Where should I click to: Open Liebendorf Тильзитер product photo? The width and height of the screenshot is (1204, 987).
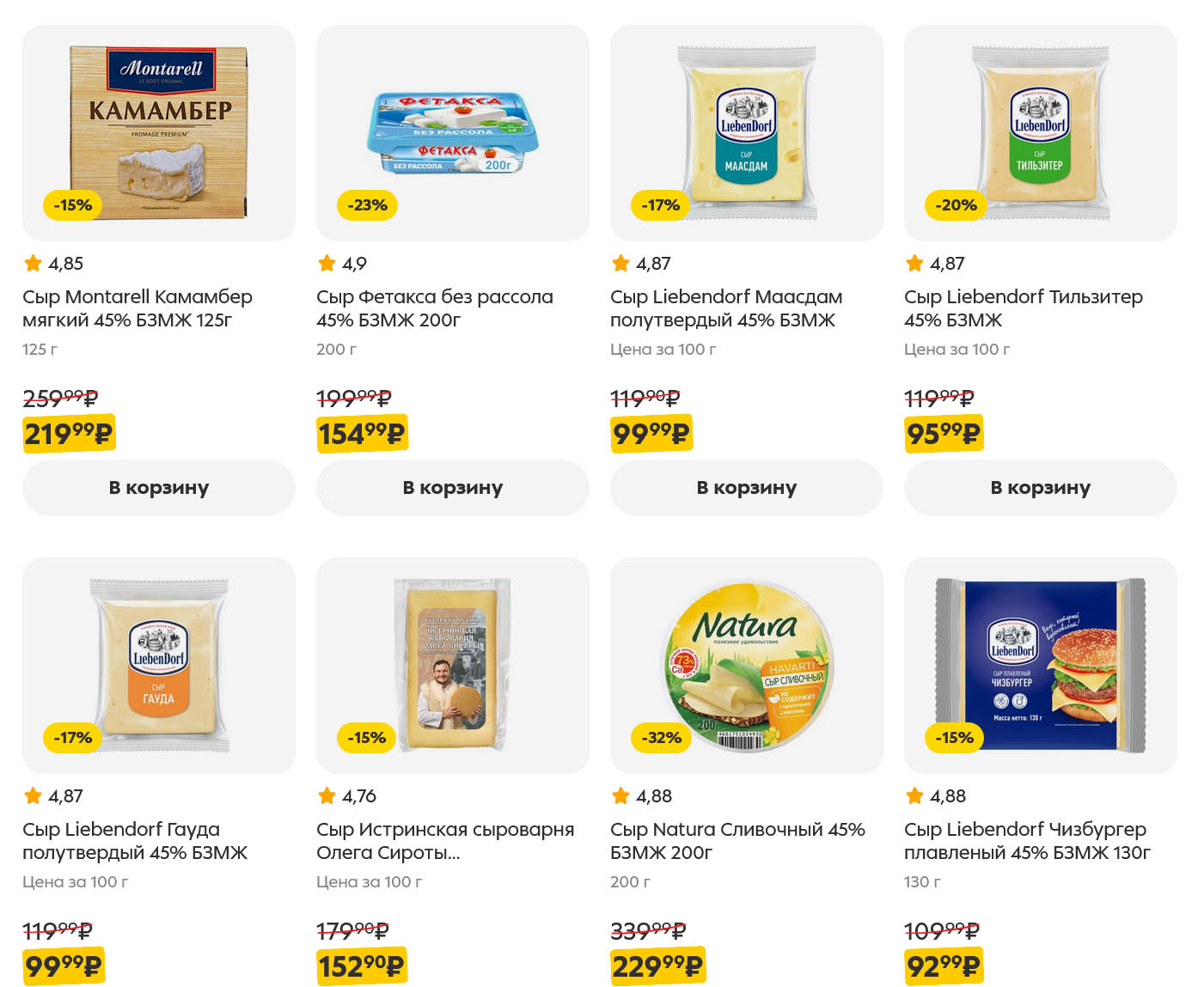click(1040, 132)
